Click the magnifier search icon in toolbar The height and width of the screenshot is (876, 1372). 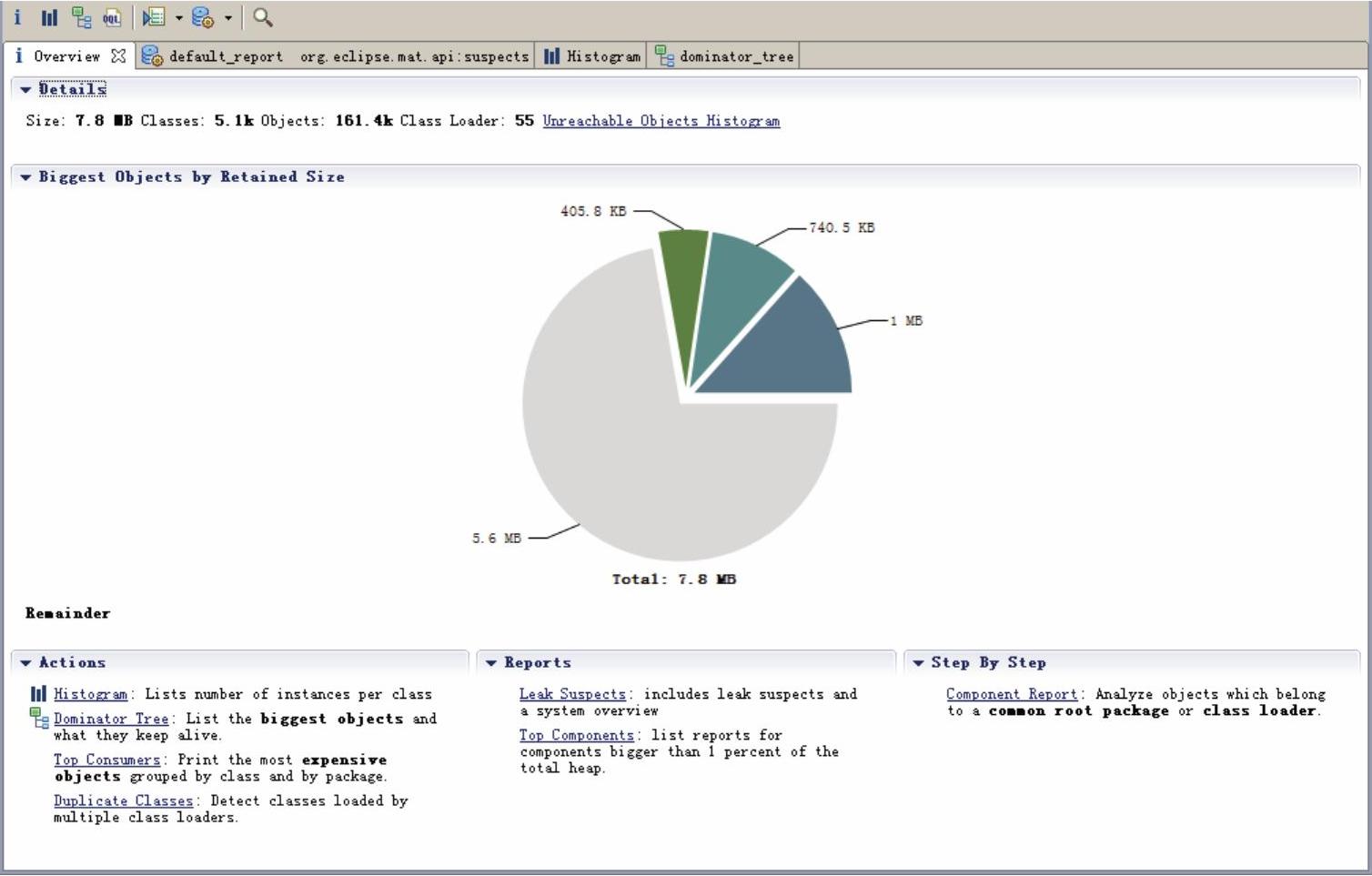[x=263, y=17]
